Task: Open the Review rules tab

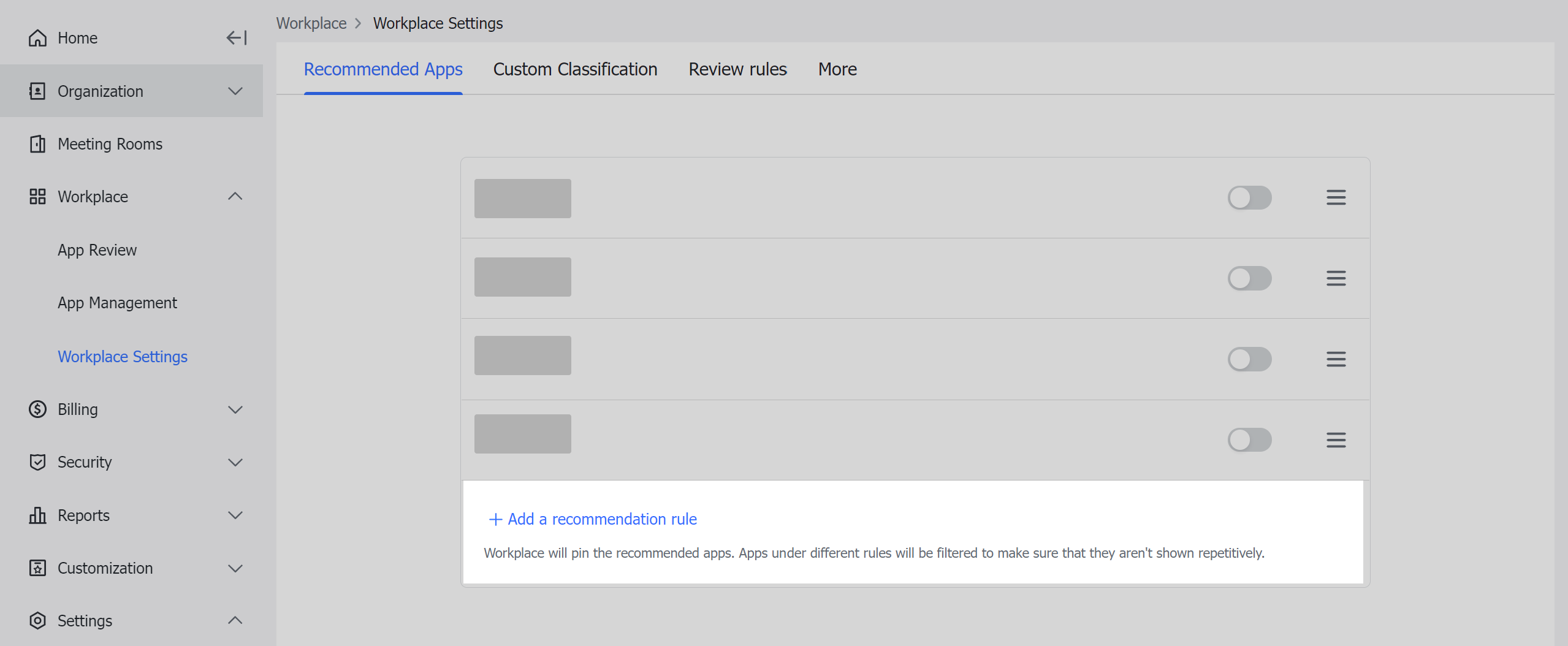Action: [x=737, y=69]
